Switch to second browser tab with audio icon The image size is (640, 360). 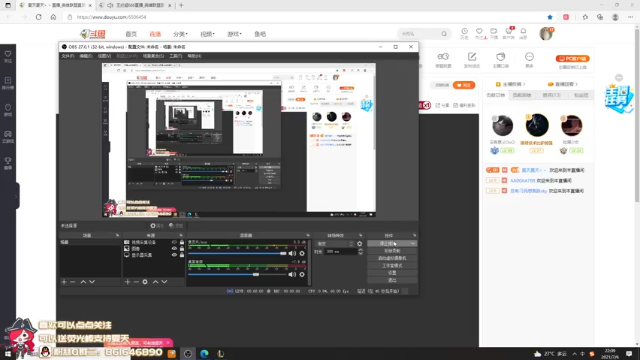[x=136, y=5]
